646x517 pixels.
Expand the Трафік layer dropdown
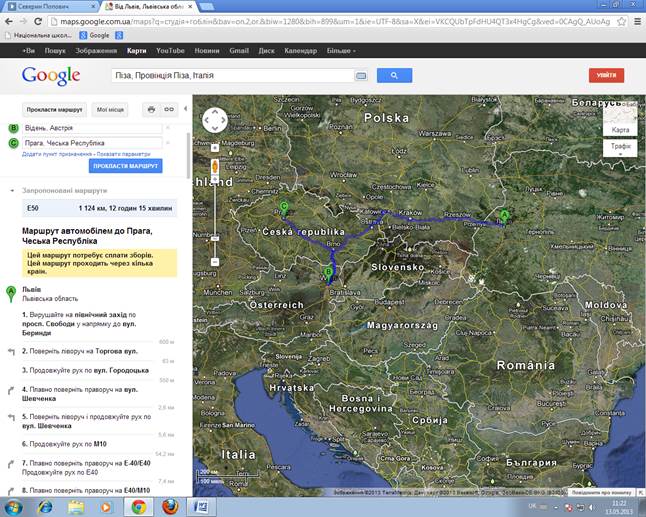coord(620,148)
